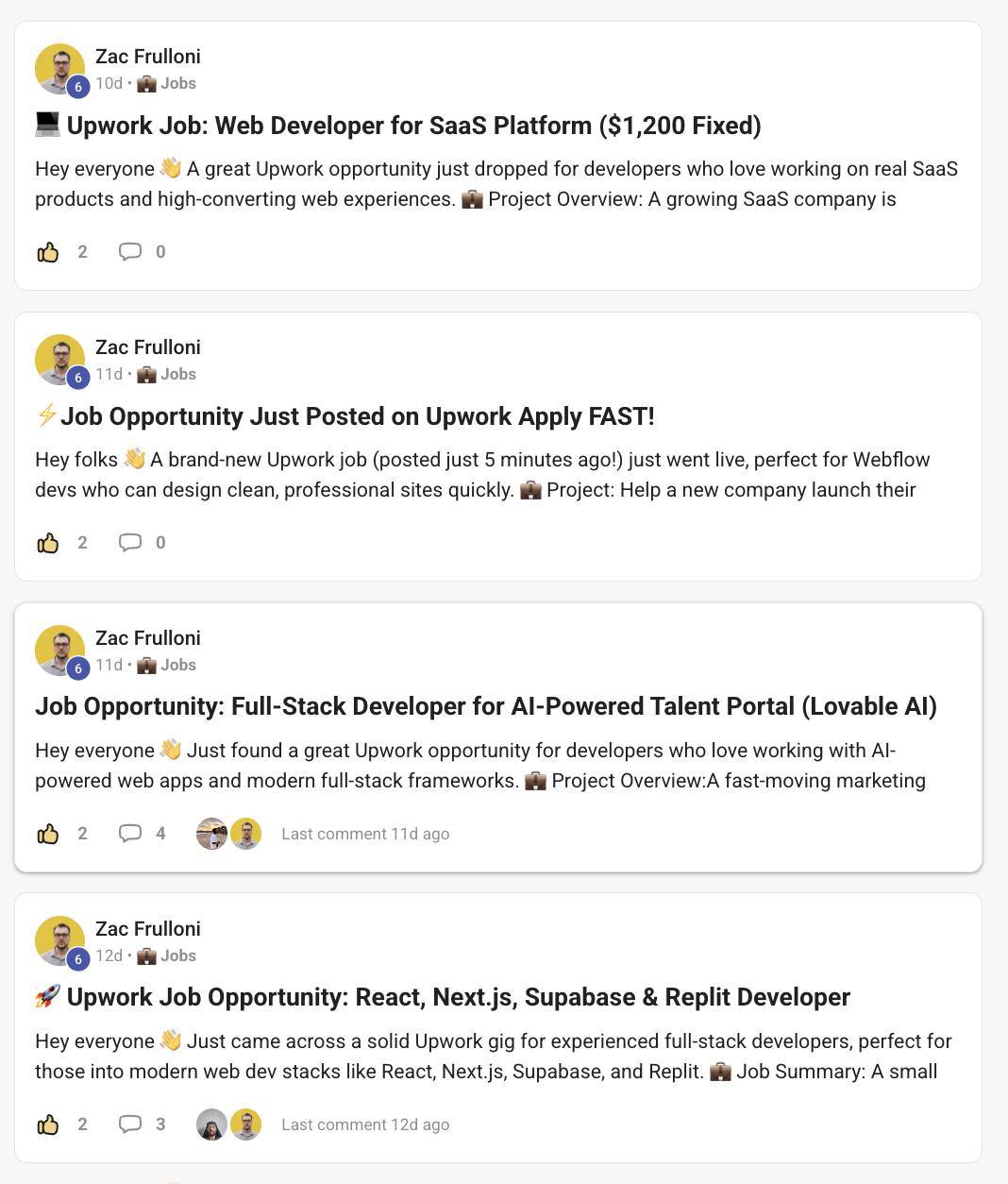Open comments on the SaaS Platform job post
Viewport: 1008px width, 1184px height.
pos(130,252)
